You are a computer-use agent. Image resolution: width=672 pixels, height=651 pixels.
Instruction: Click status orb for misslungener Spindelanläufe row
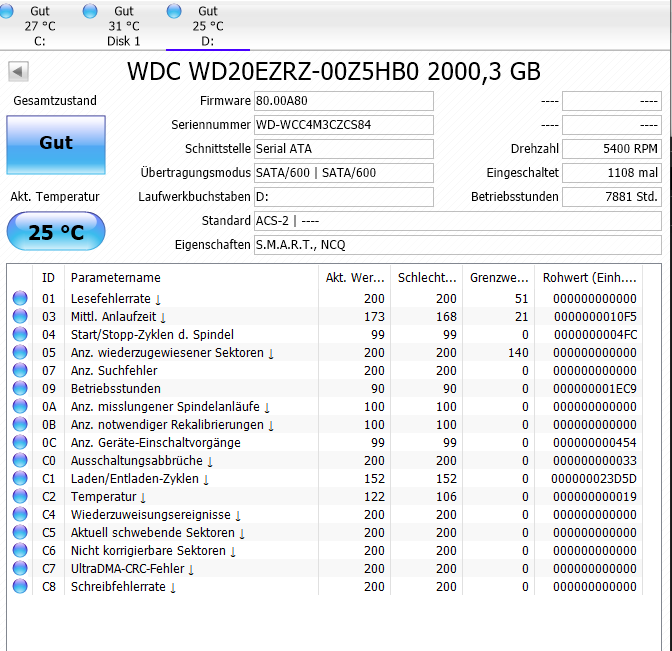20,406
